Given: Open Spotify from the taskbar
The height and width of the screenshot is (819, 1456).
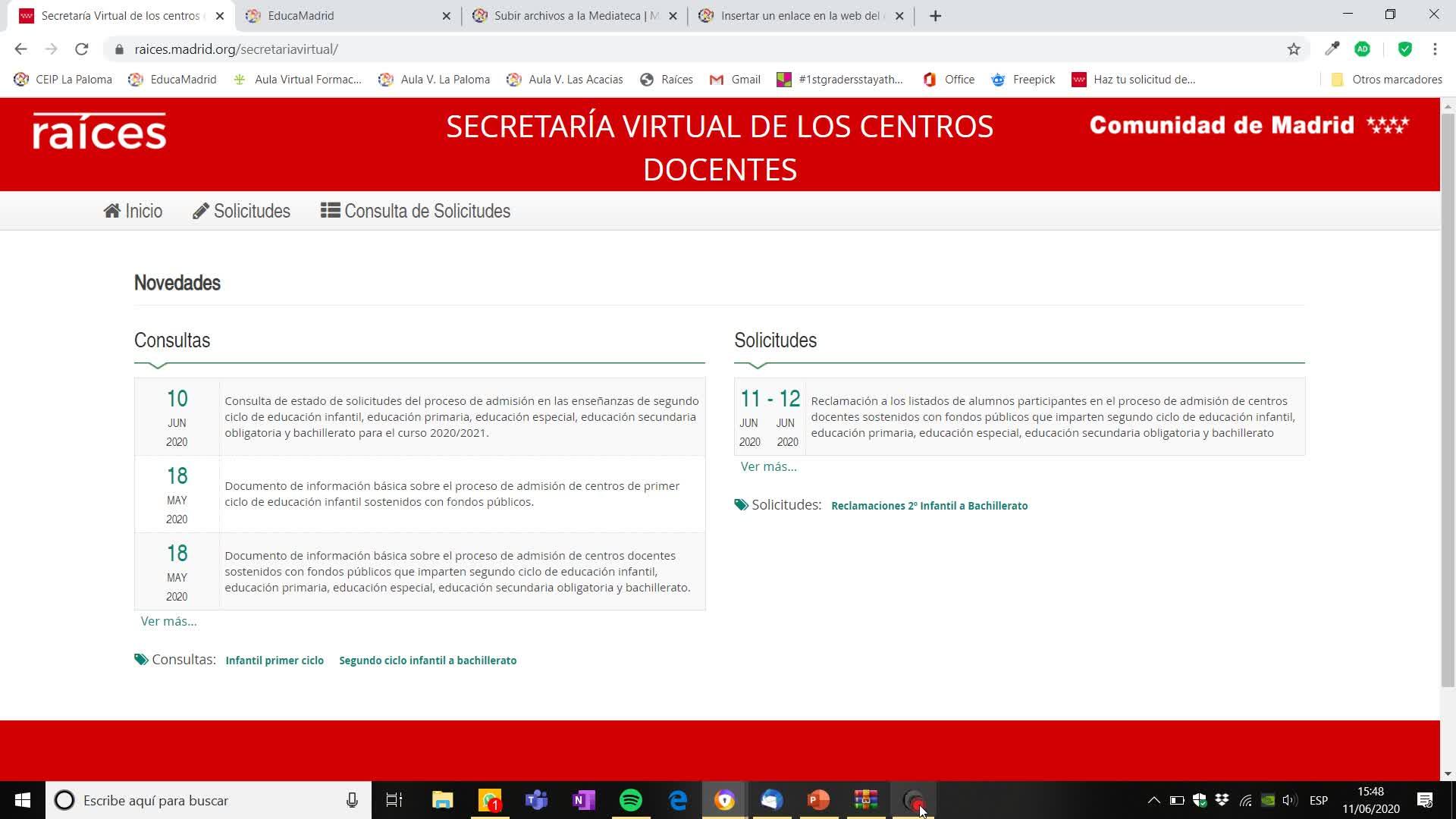Looking at the screenshot, I should (x=630, y=800).
